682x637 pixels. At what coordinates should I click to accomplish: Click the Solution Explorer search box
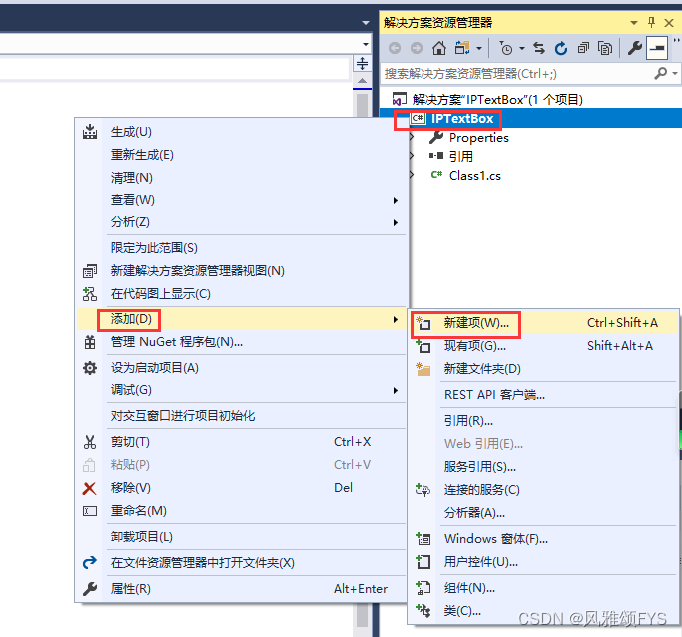[x=518, y=74]
